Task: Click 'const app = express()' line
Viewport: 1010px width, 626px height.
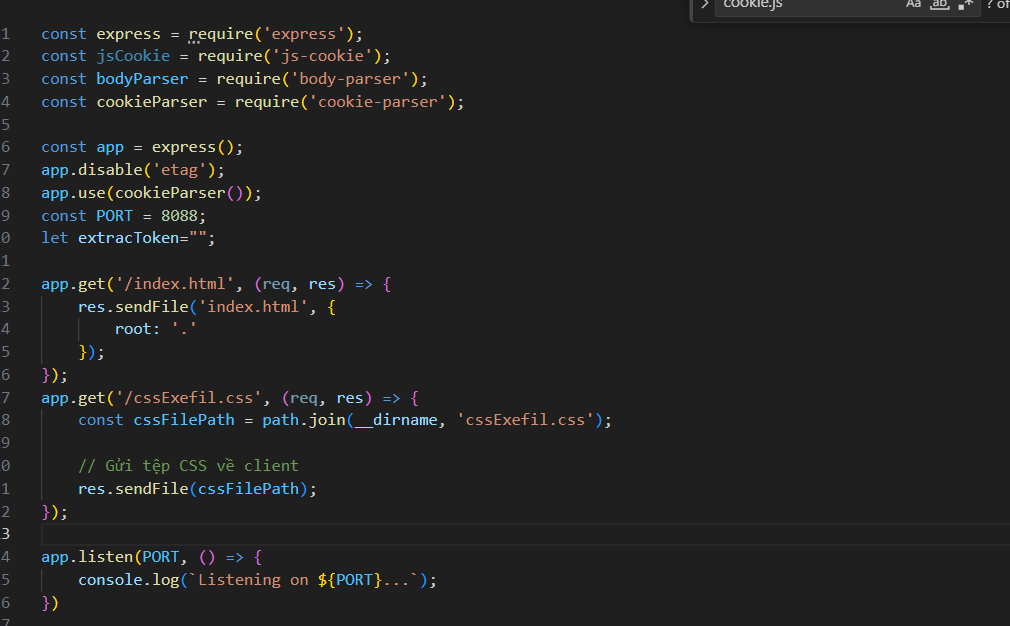Action: [142, 147]
